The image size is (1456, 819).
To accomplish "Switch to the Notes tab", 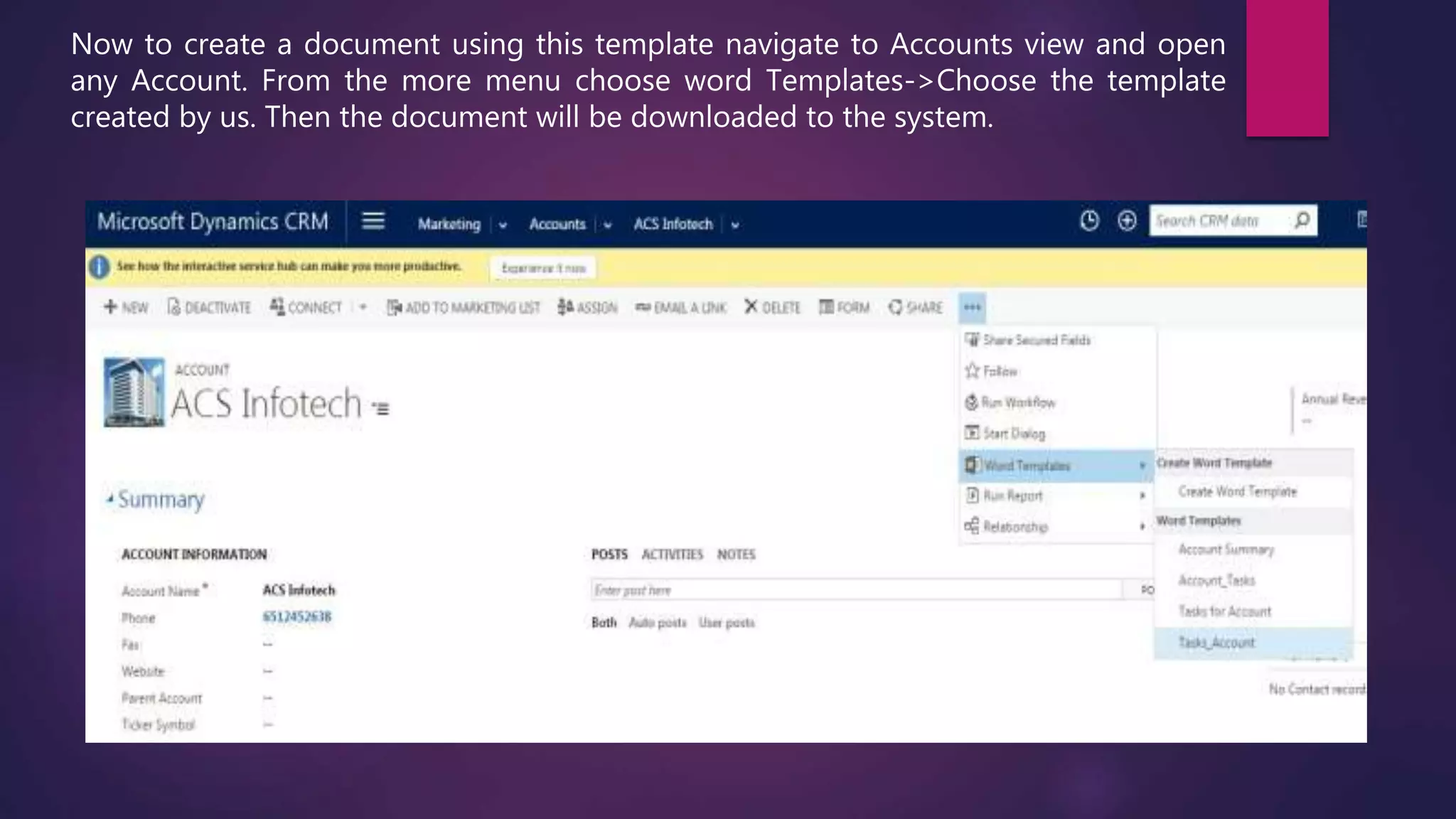I will pos(736,555).
